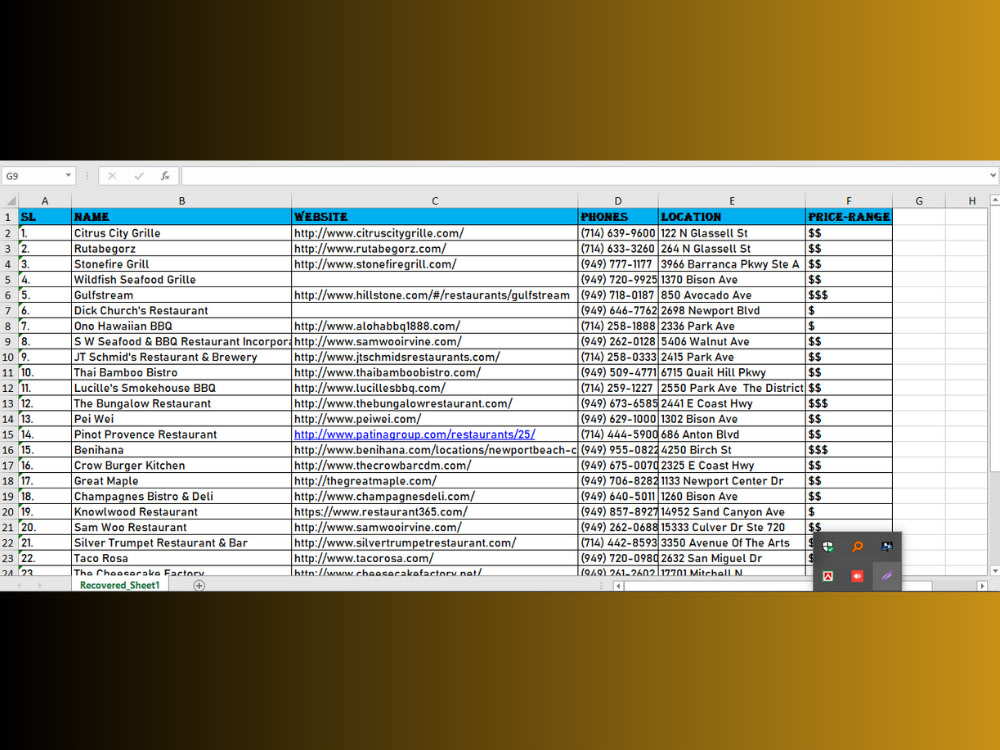Select row 9 header
Screen dimensions: 1000x750
point(9,341)
